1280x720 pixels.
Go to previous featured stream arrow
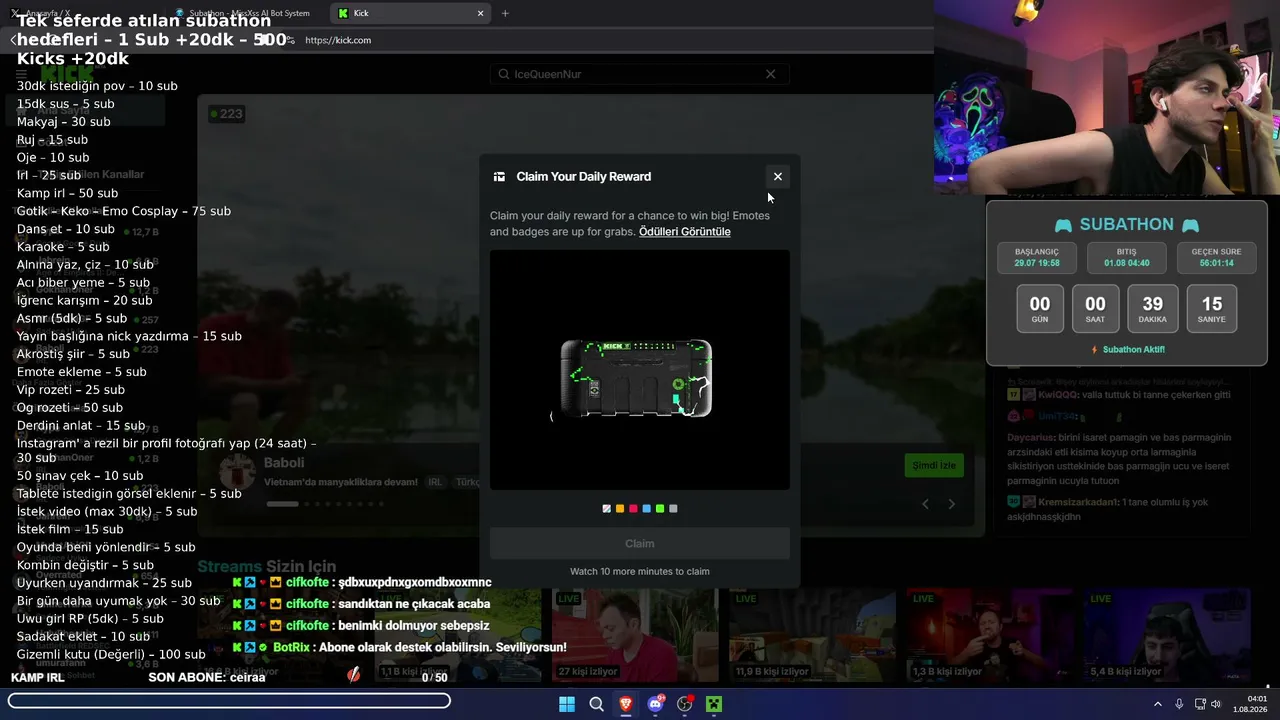coord(925,504)
